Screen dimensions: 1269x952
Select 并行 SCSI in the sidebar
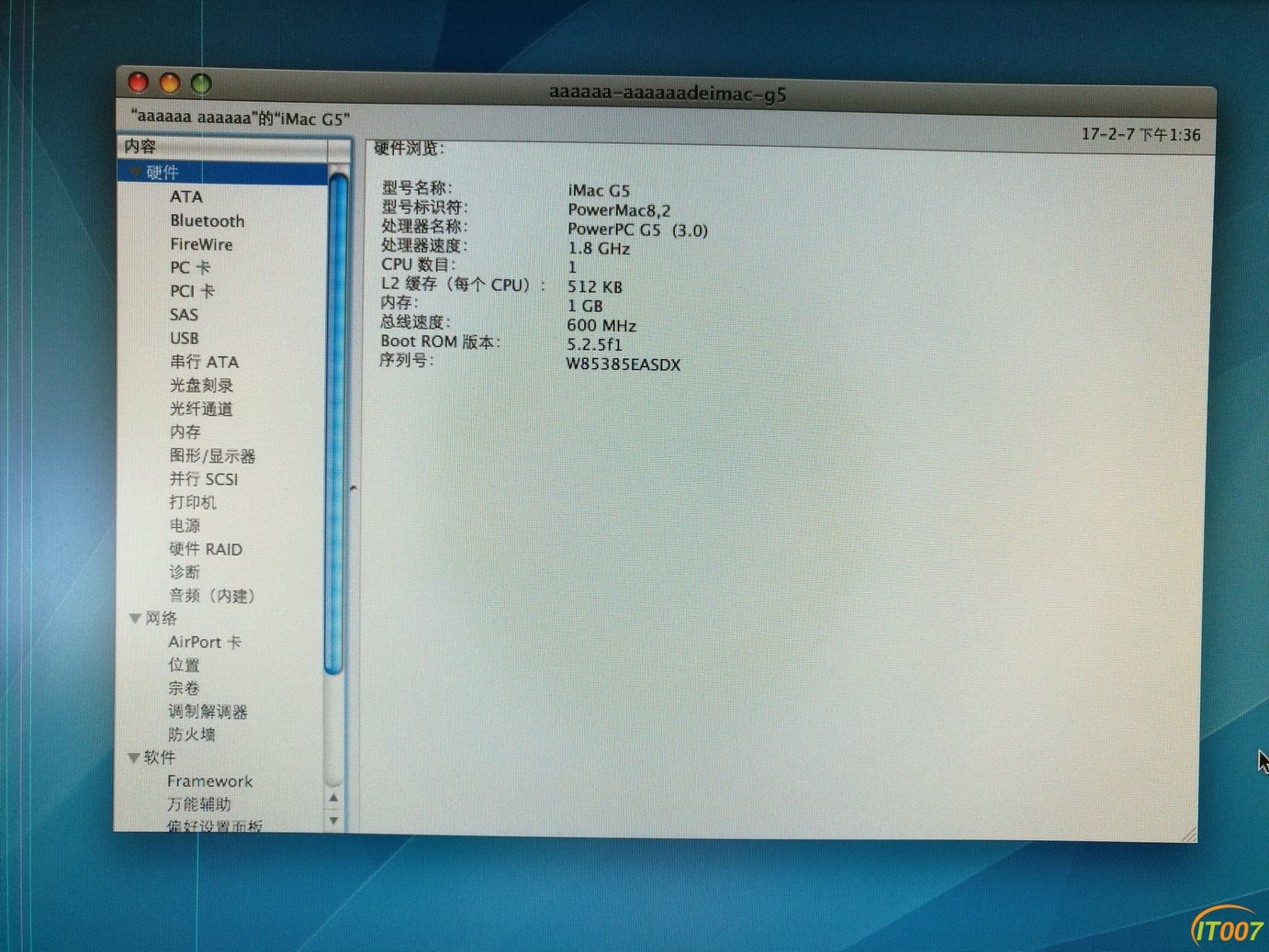203,479
